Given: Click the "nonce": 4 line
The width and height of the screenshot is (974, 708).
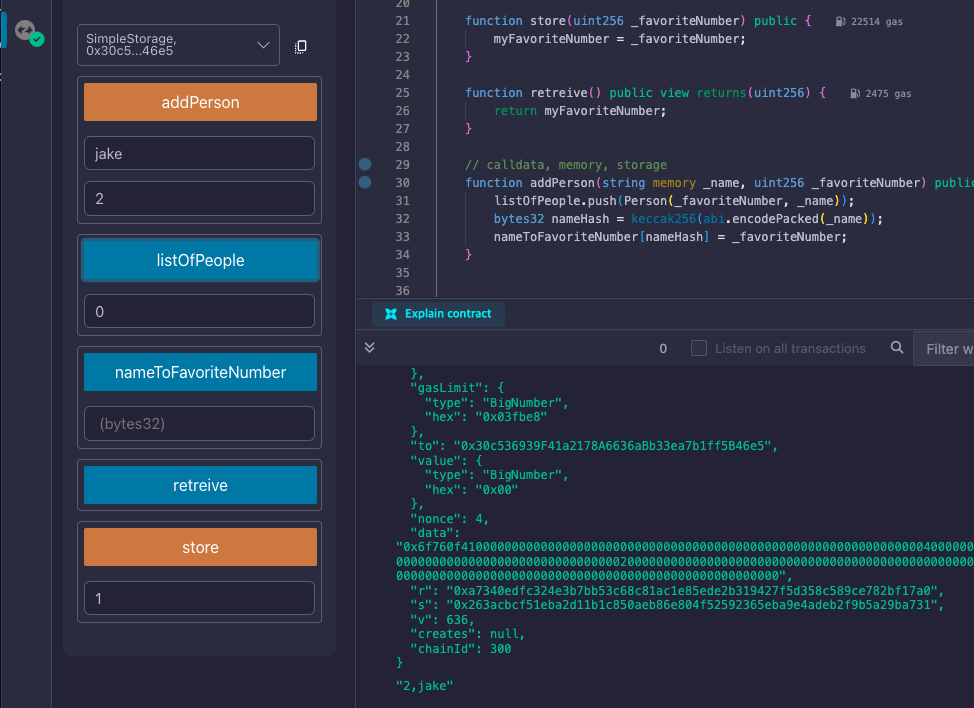Looking at the screenshot, I should pos(449,519).
